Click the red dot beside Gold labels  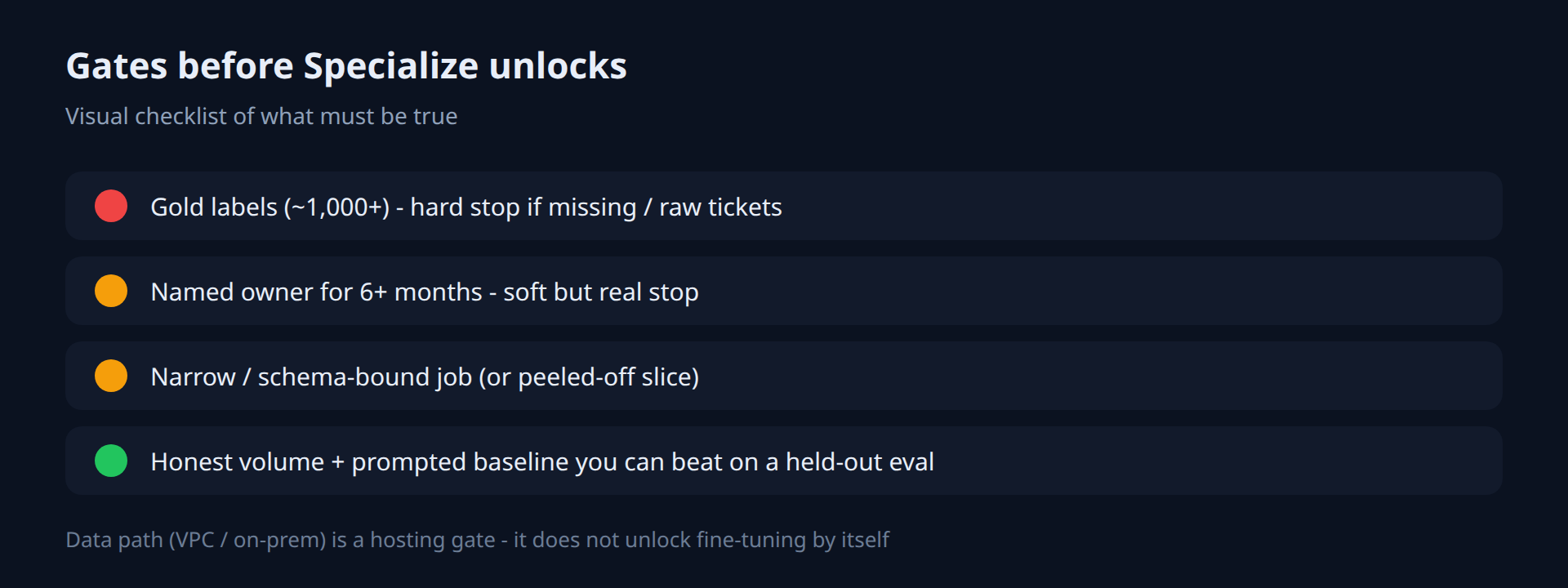[x=111, y=206]
